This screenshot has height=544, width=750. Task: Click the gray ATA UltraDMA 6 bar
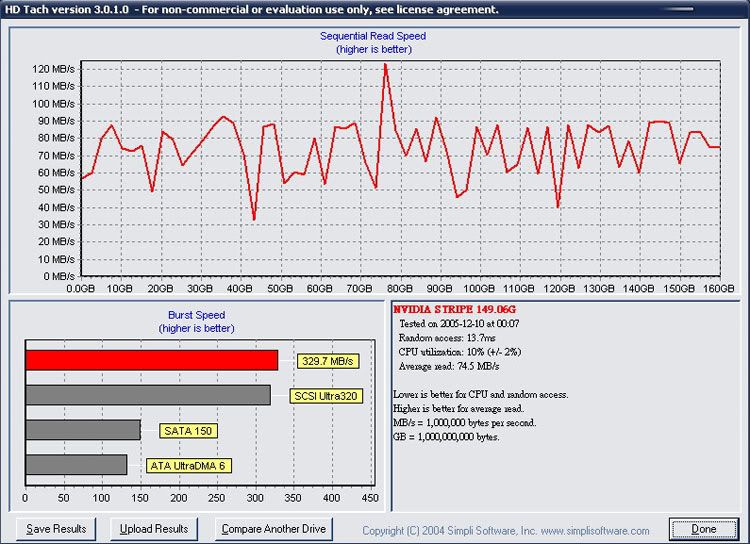(76, 465)
